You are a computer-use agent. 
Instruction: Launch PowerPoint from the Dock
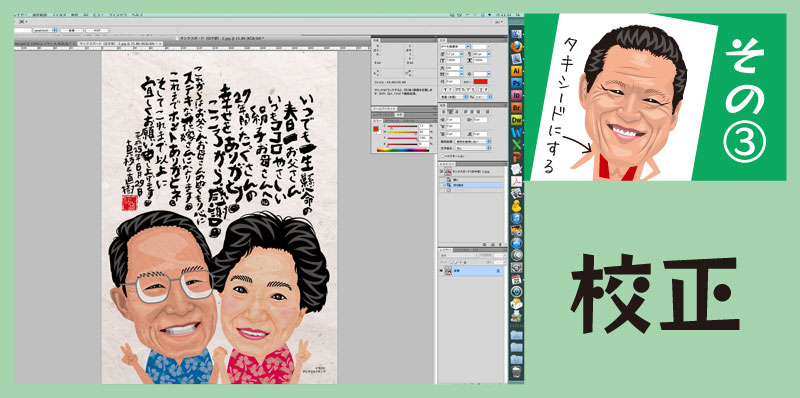[516, 156]
